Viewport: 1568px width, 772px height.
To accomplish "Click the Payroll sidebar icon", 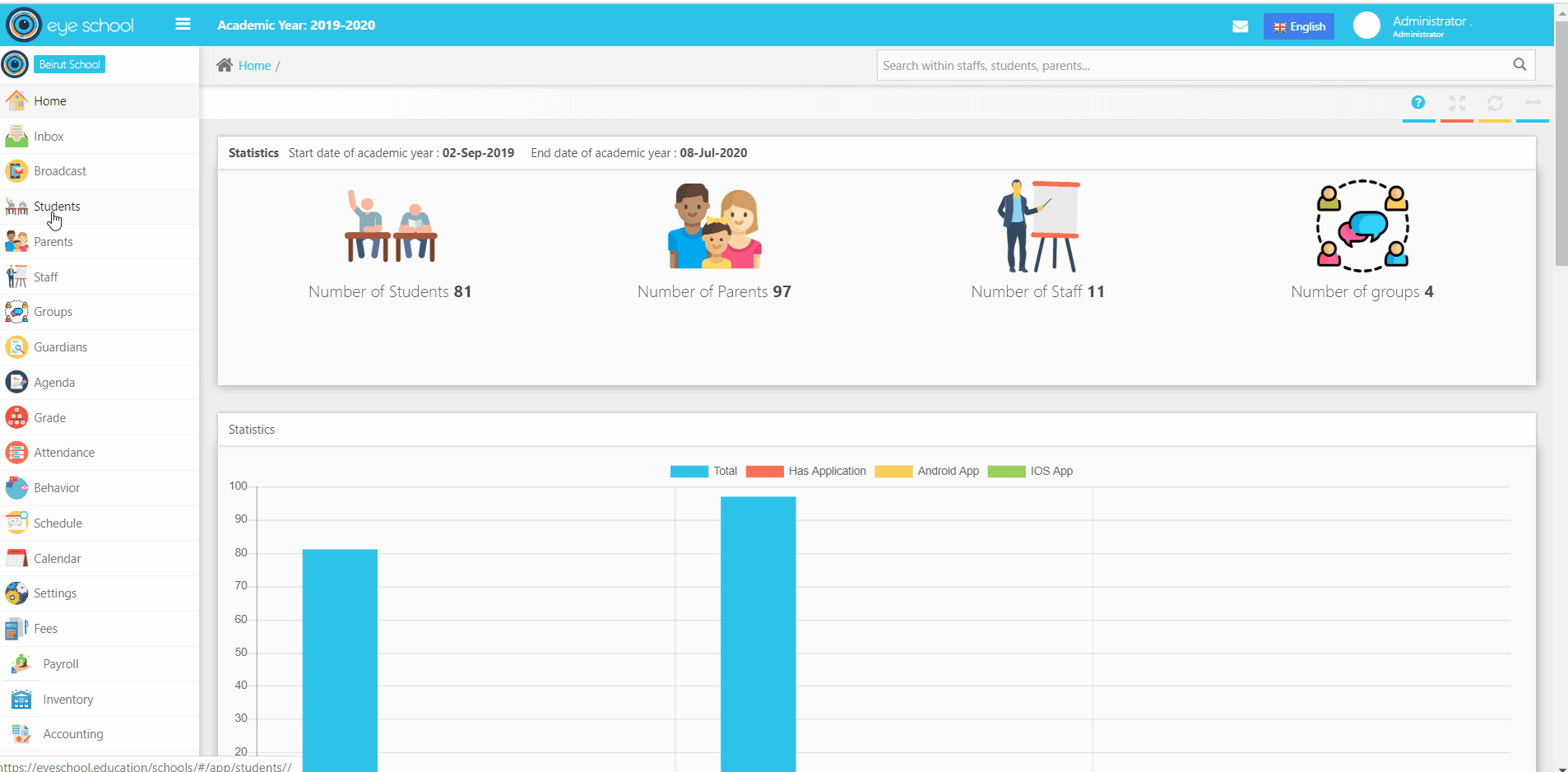I will pos(21,663).
